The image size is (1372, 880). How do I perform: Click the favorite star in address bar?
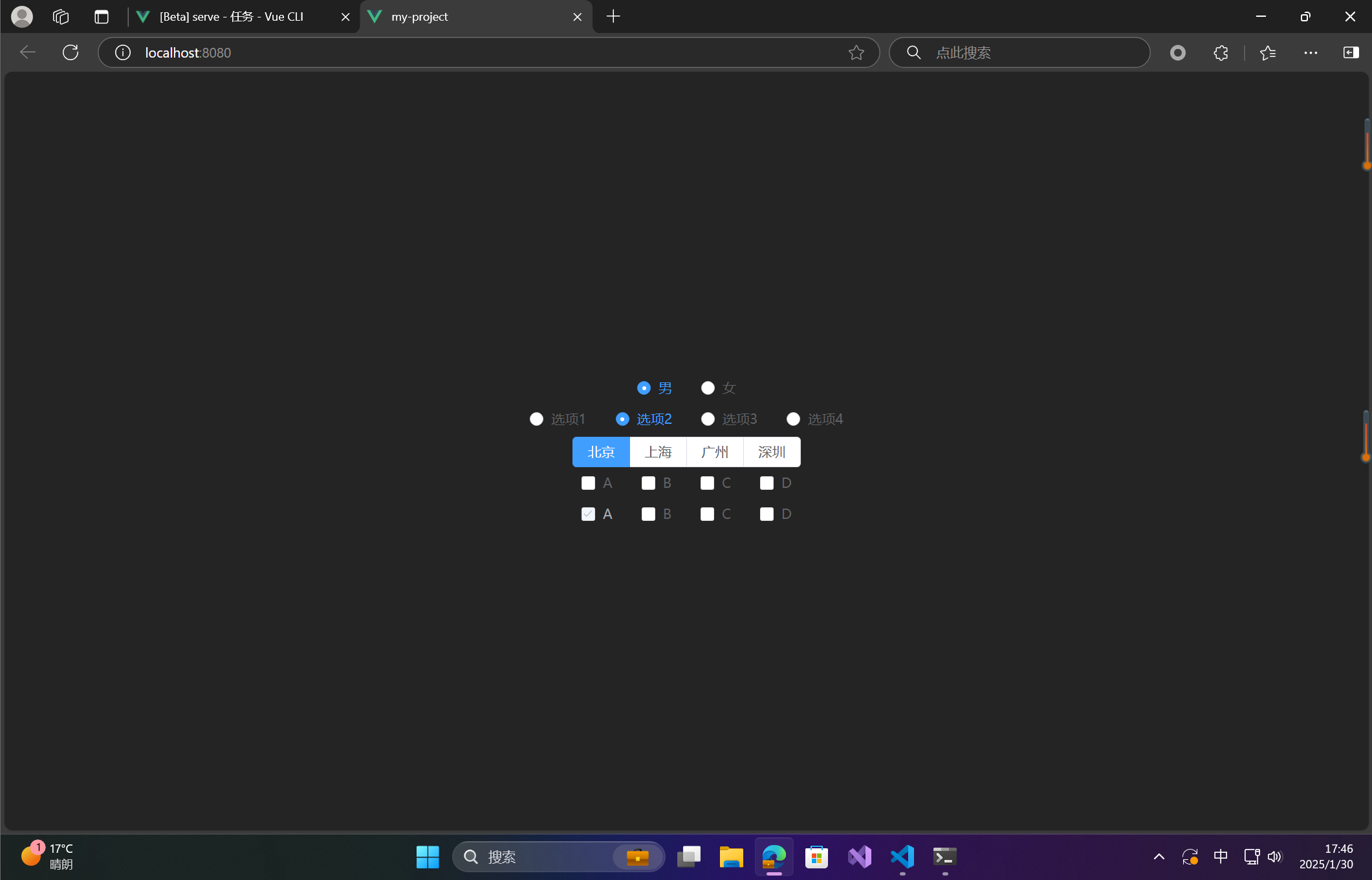click(x=856, y=52)
